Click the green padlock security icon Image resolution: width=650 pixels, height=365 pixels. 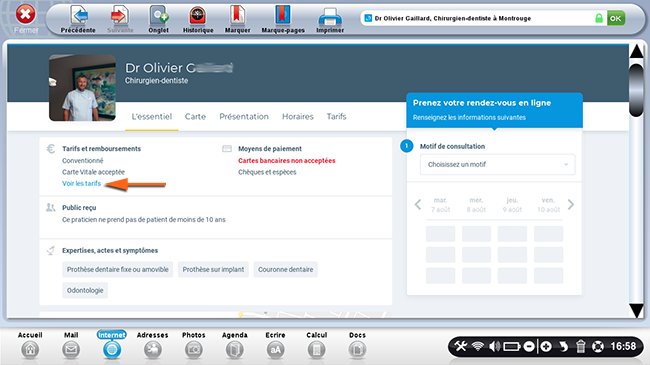[x=599, y=18]
